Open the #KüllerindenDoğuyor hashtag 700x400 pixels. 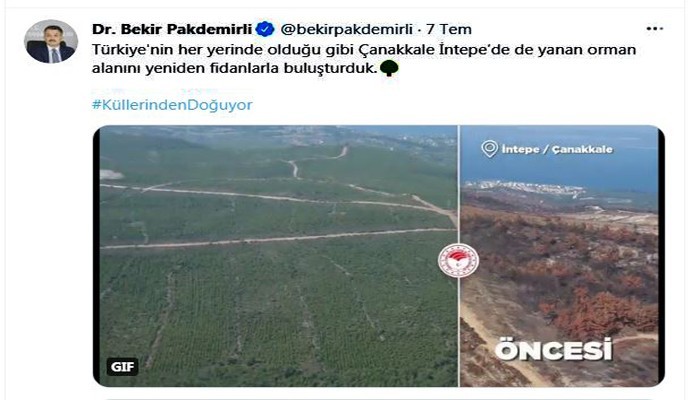tap(172, 105)
